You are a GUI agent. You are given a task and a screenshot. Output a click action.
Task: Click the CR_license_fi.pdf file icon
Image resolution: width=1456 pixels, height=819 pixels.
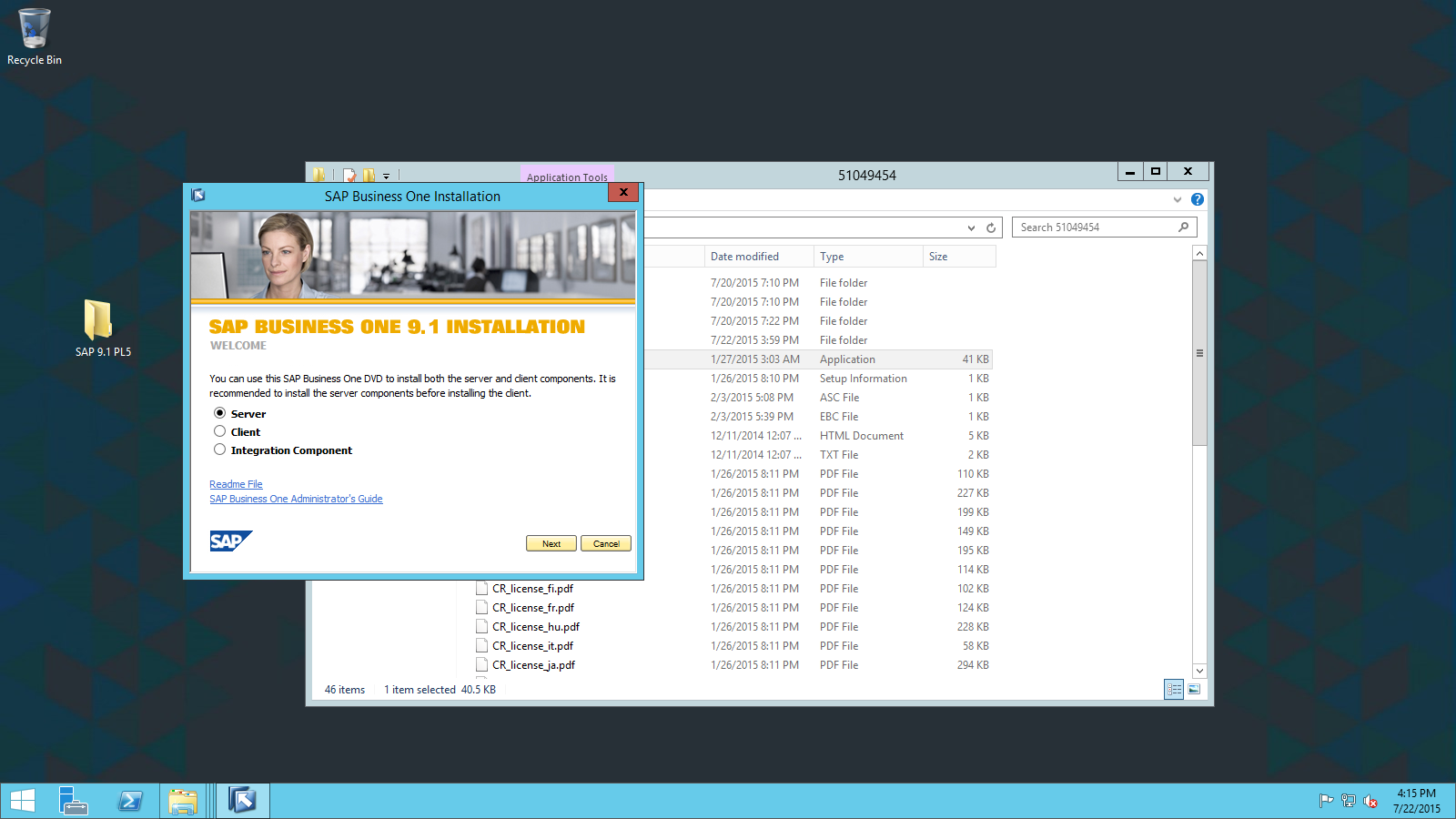482,588
